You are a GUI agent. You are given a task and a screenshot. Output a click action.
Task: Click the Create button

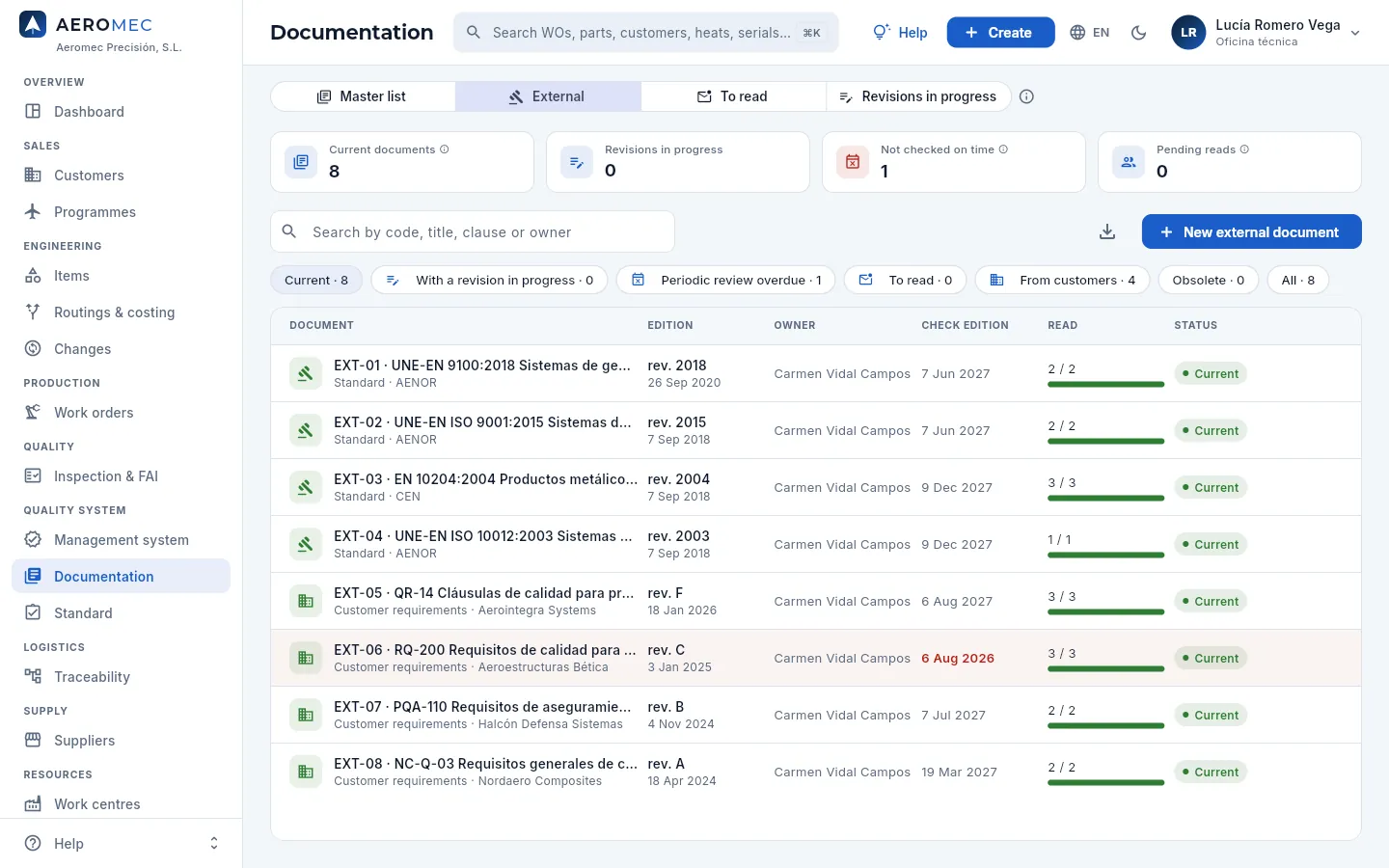[x=1000, y=33]
